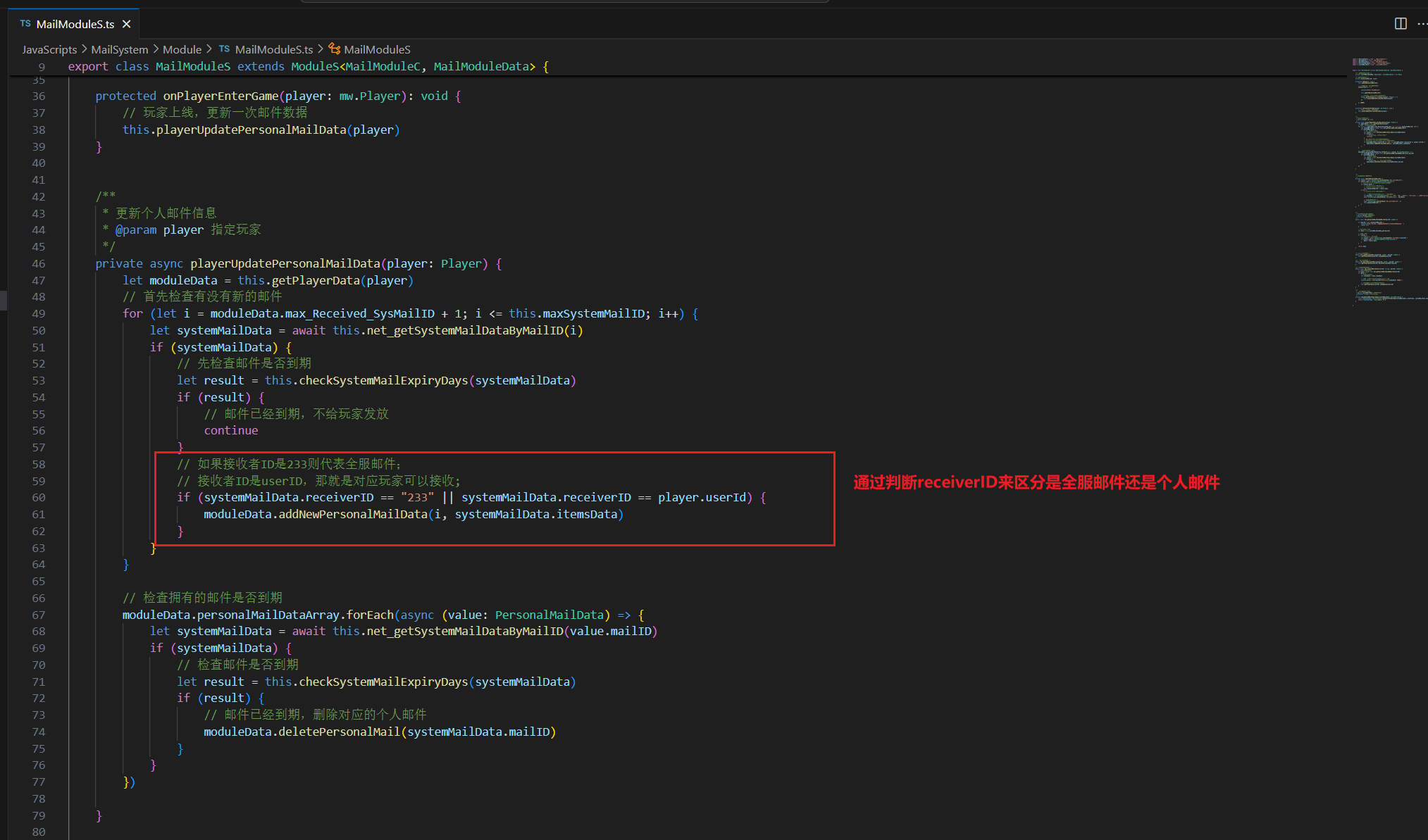
Task: Click the Module breadcrumb folder
Action: click(182, 49)
